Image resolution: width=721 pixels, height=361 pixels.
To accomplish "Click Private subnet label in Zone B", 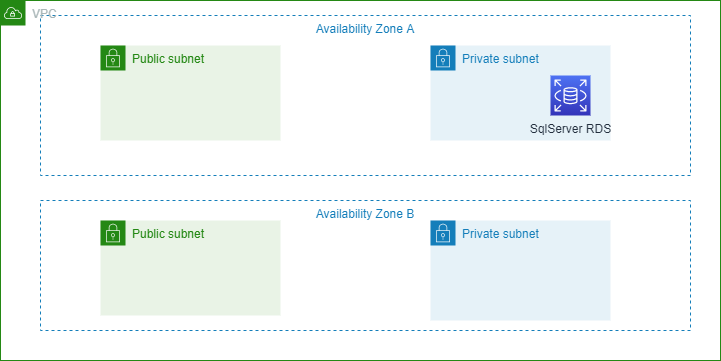I will 500,234.
